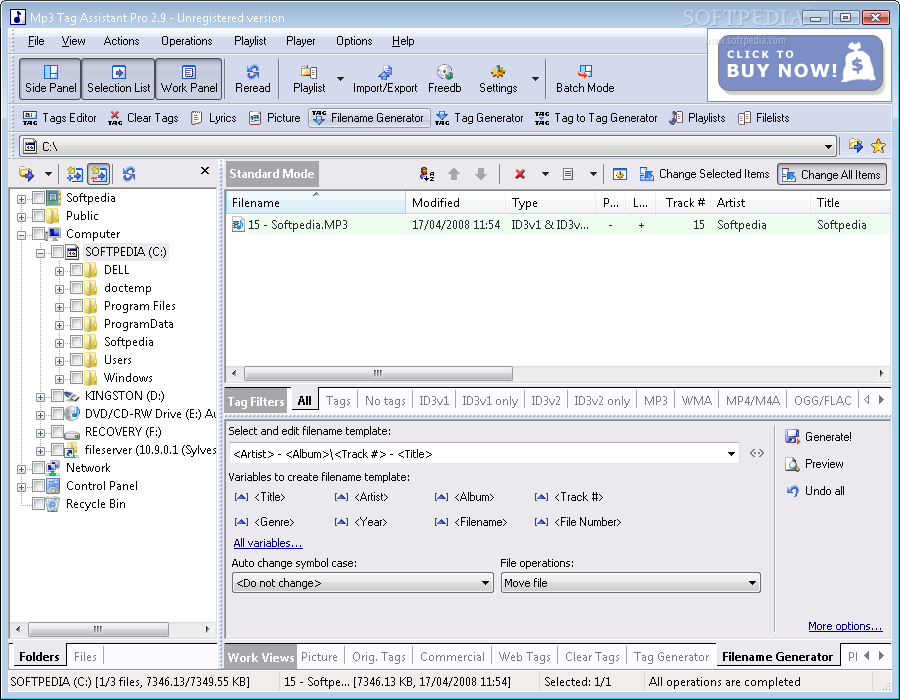This screenshot has height=700, width=900.
Task: Open Tag to Tag Generator
Action: [x=596, y=118]
